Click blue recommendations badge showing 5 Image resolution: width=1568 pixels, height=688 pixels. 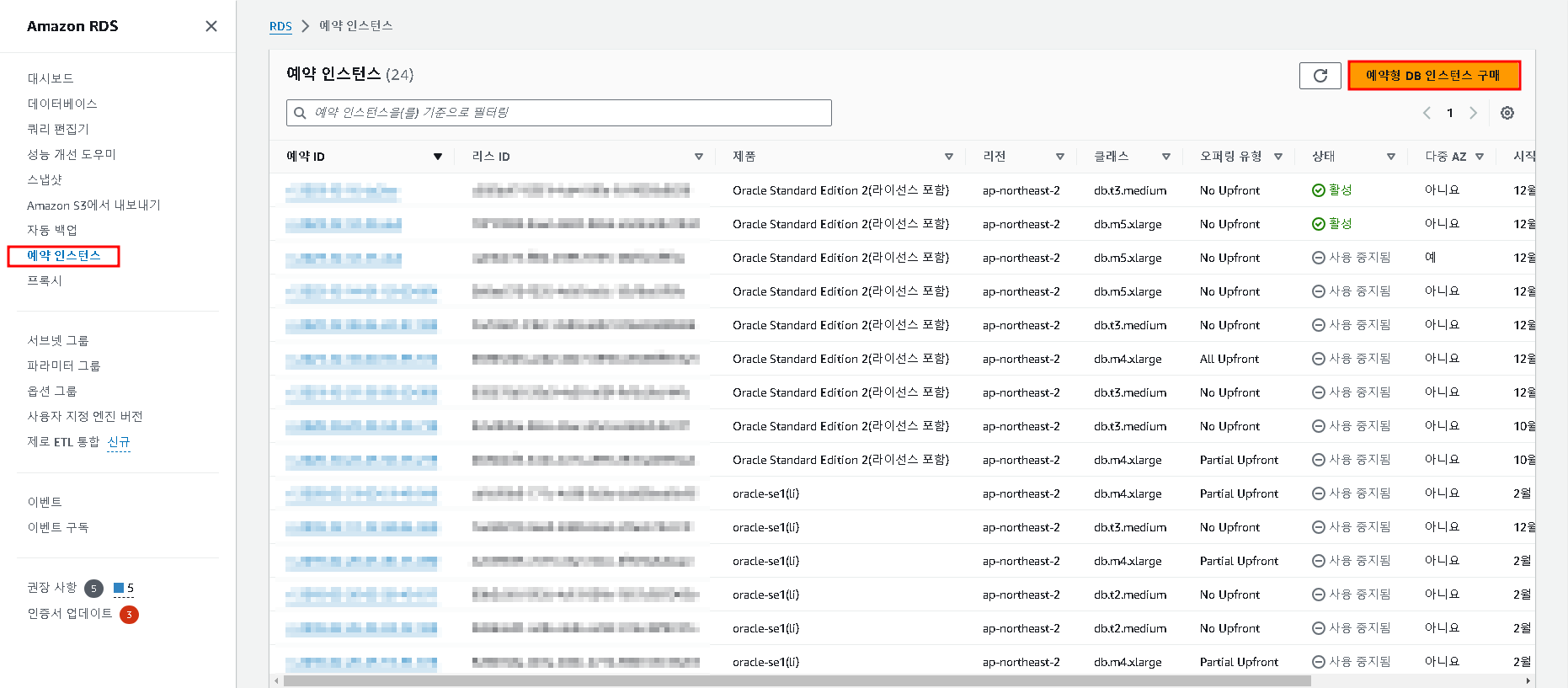click(x=124, y=588)
